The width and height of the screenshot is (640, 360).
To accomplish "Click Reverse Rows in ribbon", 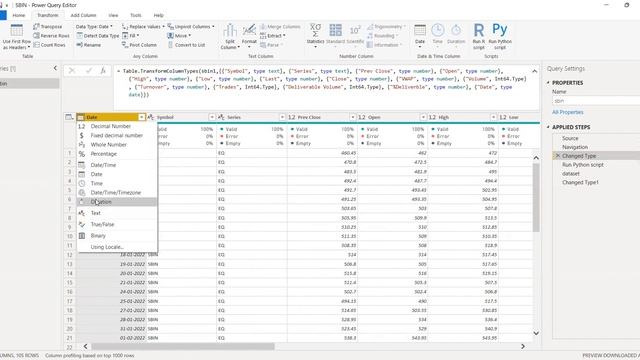I will tap(51, 36).
